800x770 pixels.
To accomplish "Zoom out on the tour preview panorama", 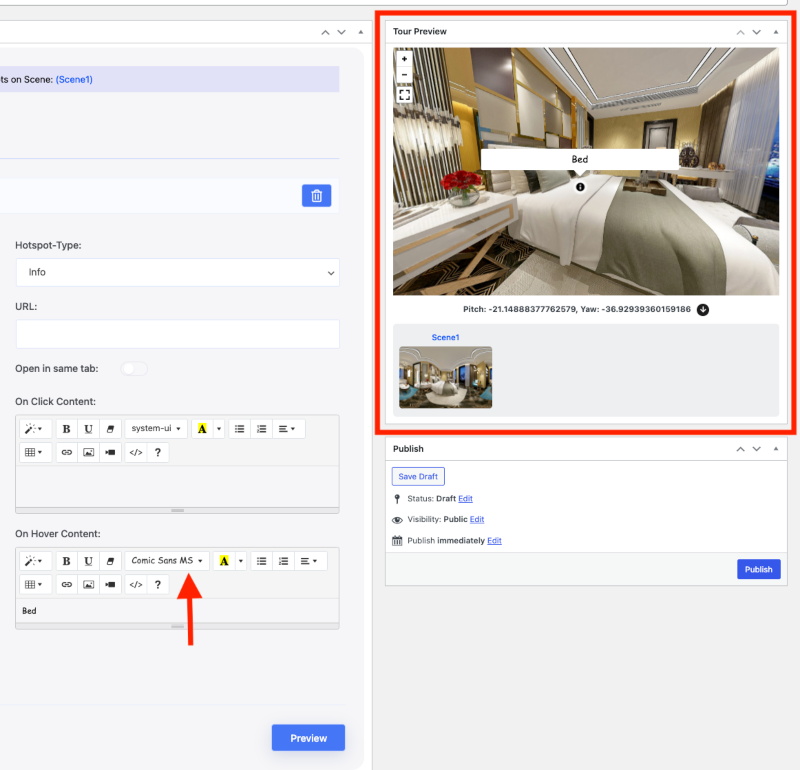I will click(x=404, y=74).
